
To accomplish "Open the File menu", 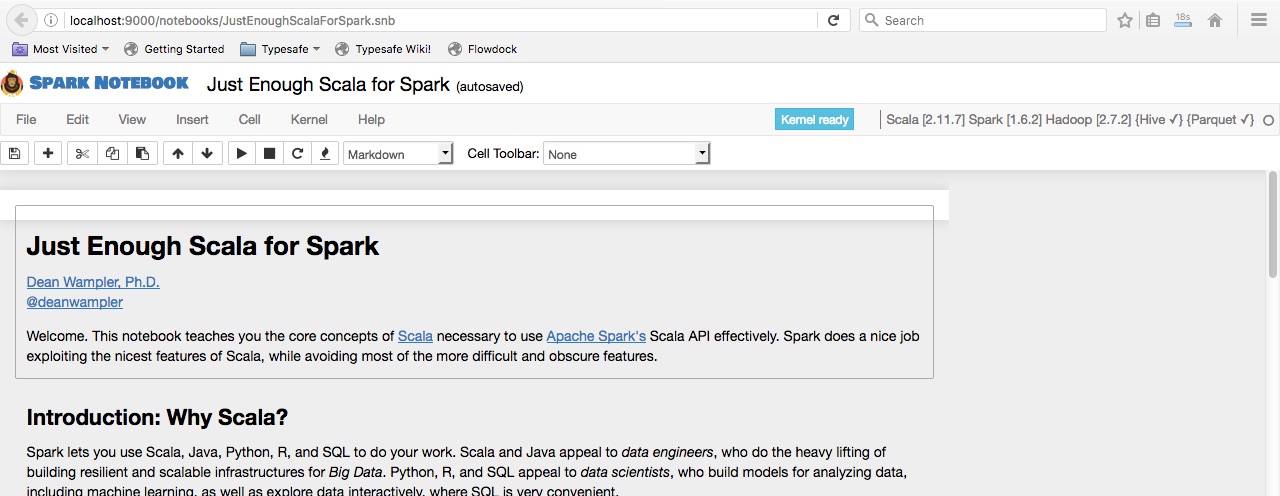I will (x=26, y=119).
